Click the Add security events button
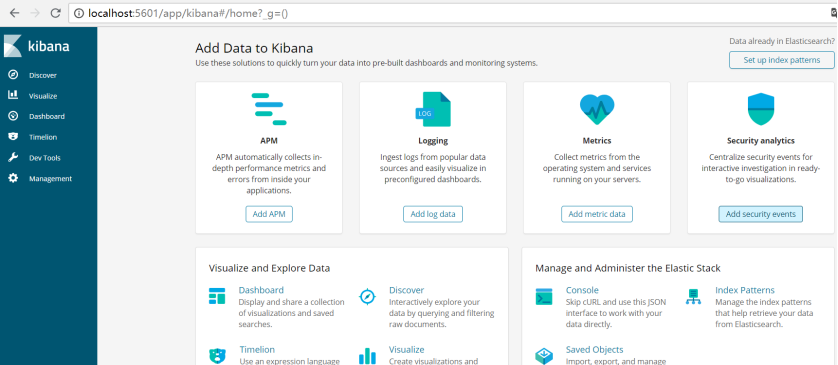 761,214
